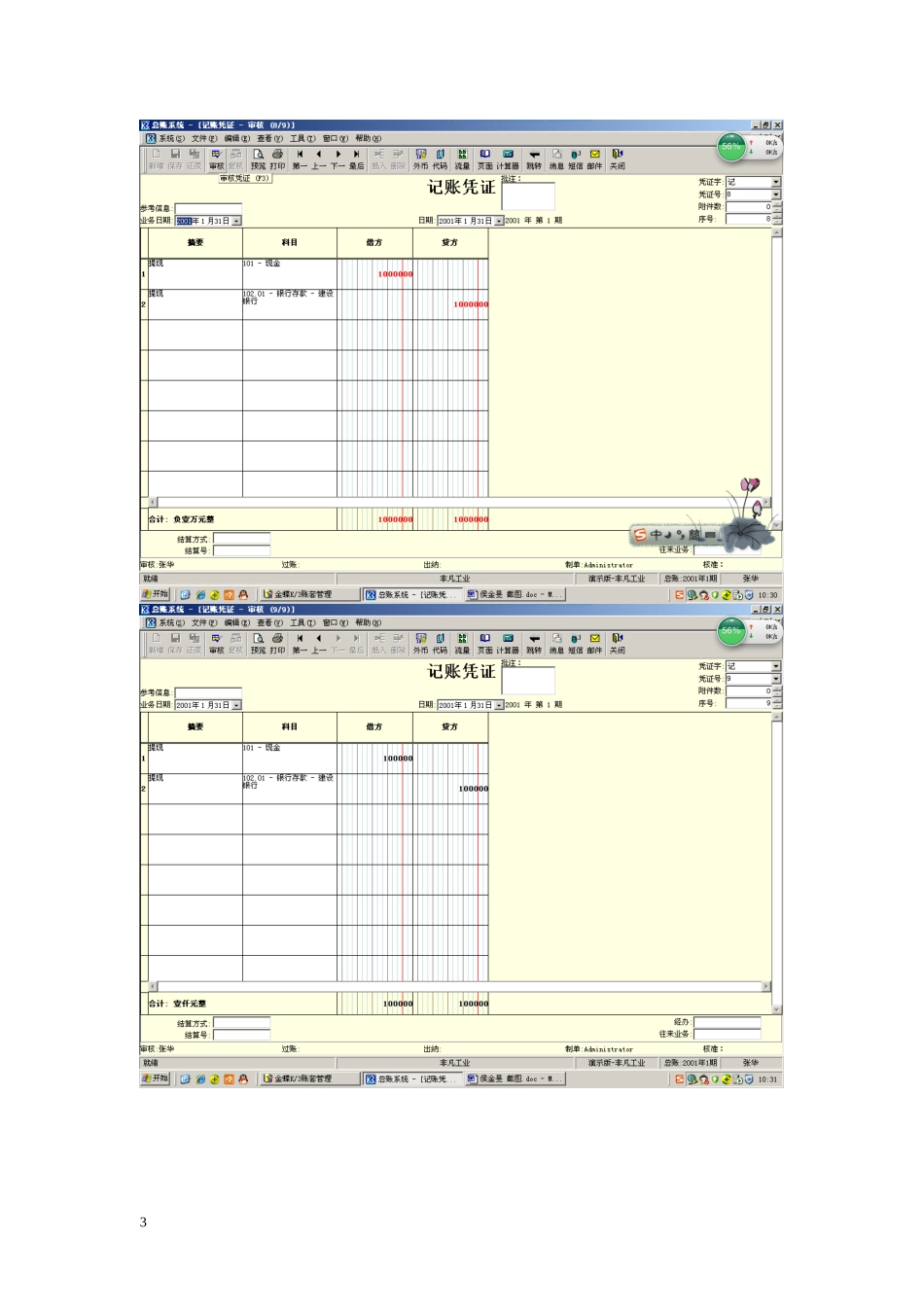This screenshot has height=1307, width=924.
Task: Go to 下一 next voucher in (8/9) window
Action: pos(338,159)
